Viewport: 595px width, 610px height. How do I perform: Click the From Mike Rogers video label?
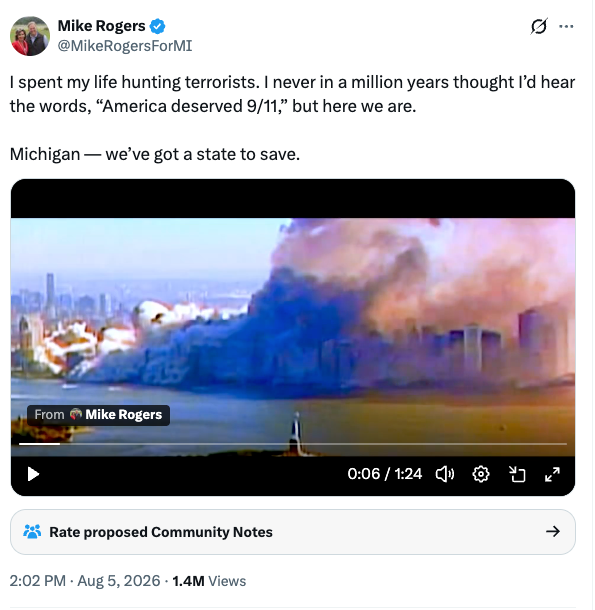tap(98, 415)
